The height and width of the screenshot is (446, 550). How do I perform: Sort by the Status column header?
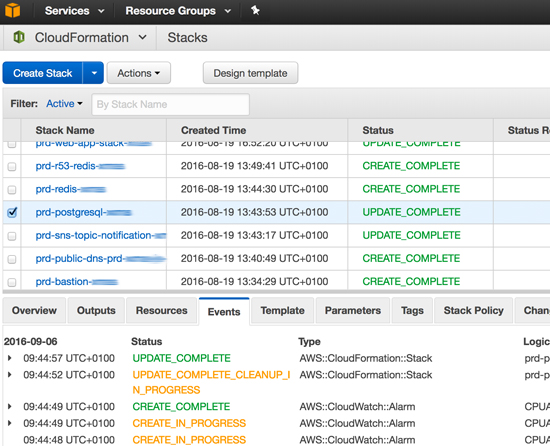378,130
